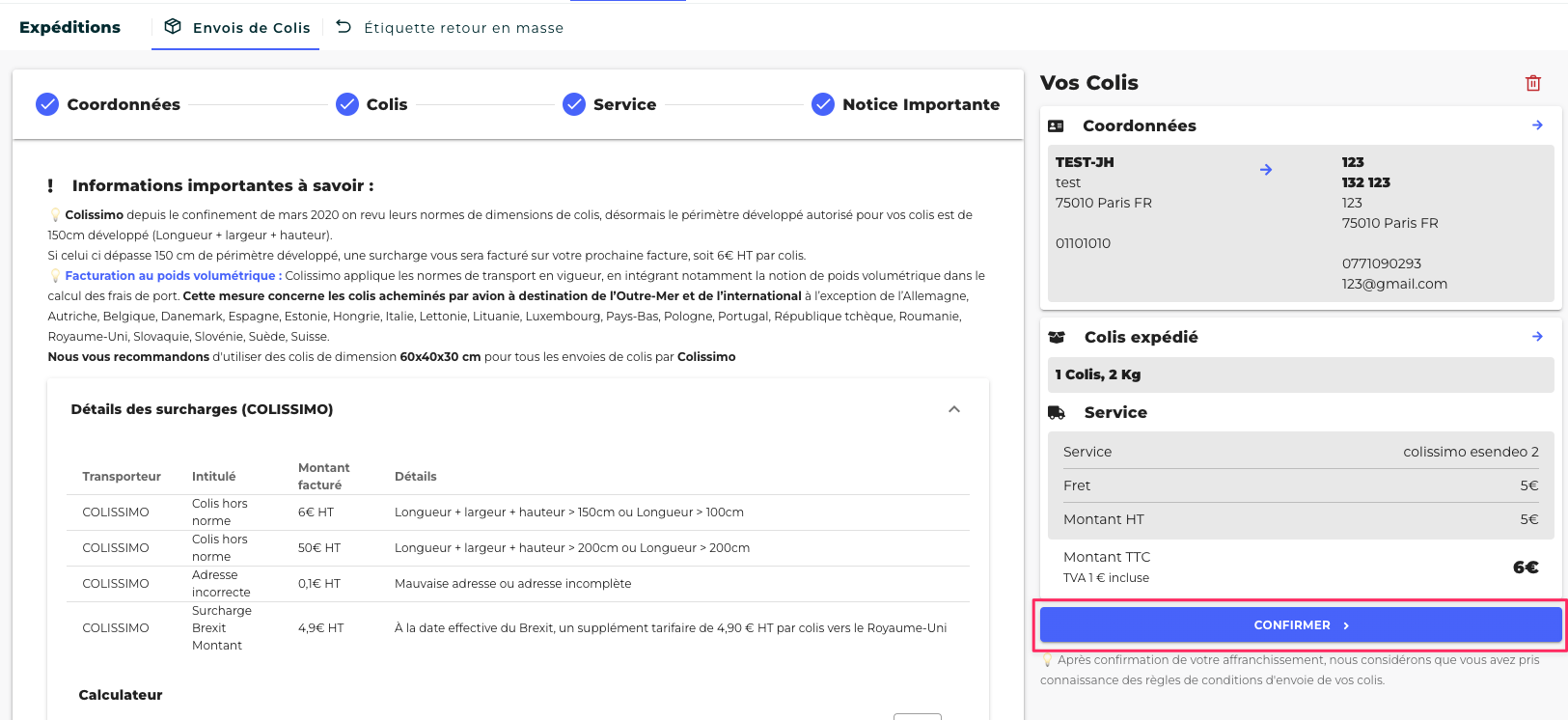This screenshot has width=1568, height=720.
Task: Click the Service step checkmark in the stepper
Action: (574, 104)
